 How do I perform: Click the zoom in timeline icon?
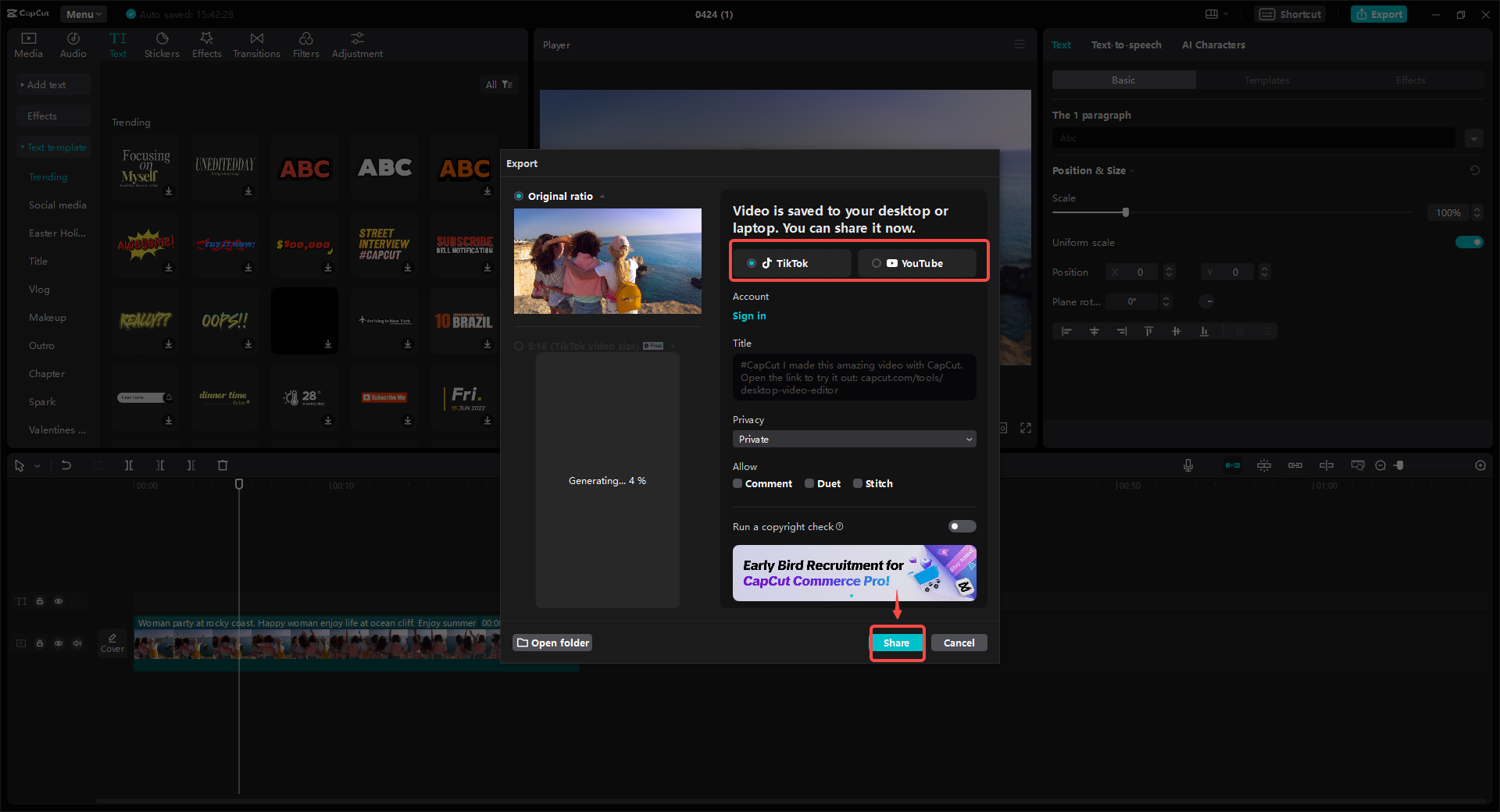pyautogui.click(x=1480, y=465)
